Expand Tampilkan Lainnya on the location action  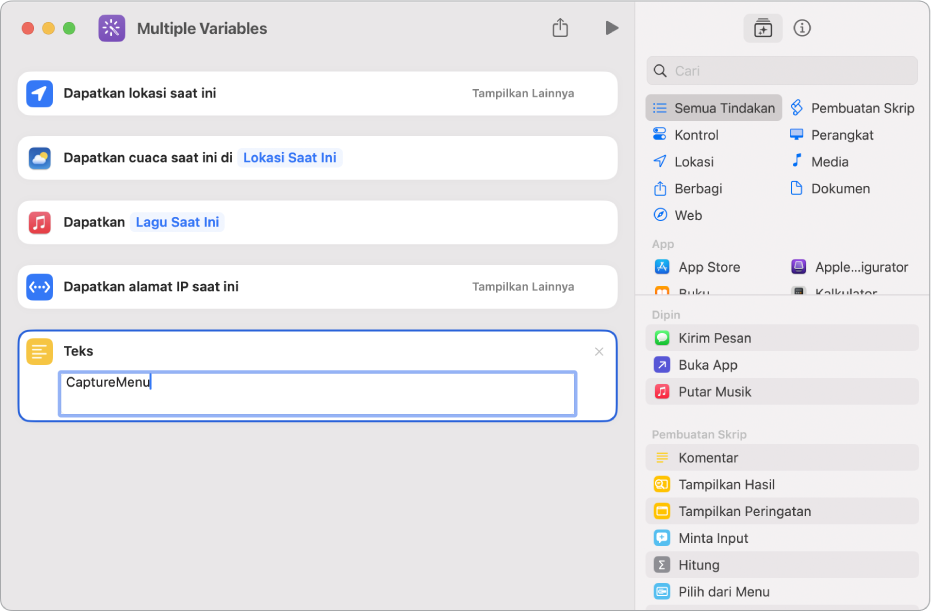523,93
